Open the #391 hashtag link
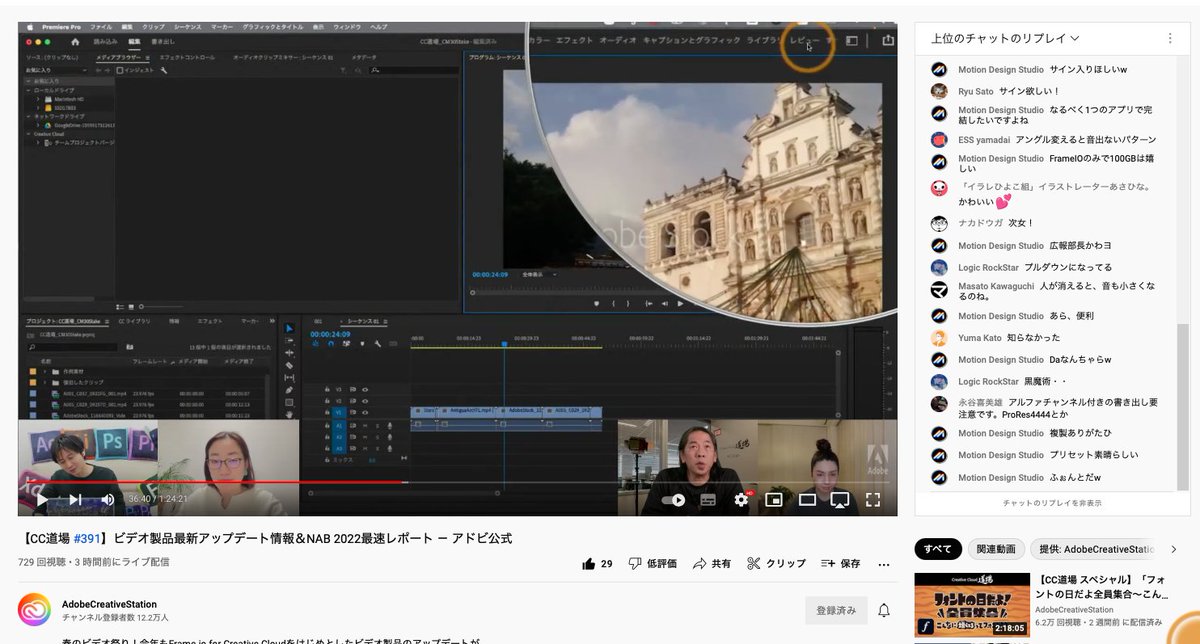The width and height of the screenshot is (1200, 644). pyautogui.click(x=88, y=538)
